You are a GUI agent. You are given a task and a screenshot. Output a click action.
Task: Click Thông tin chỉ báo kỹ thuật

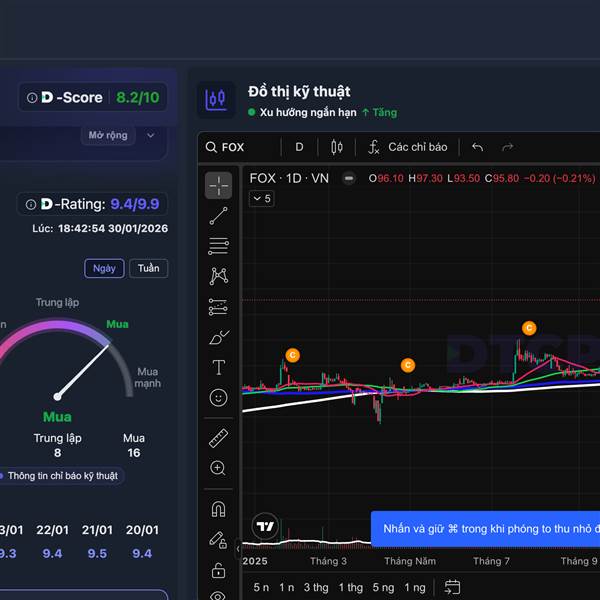(62, 476)
